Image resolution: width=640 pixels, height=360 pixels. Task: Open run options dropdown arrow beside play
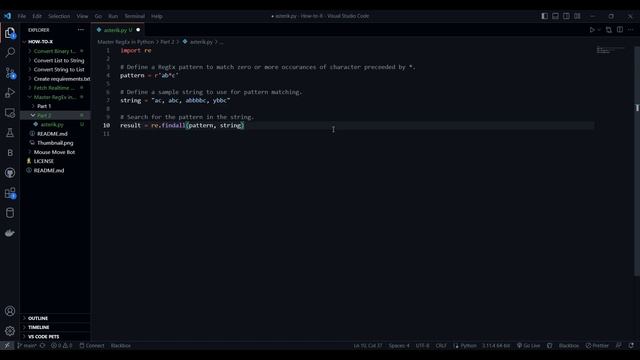(599, 30)
